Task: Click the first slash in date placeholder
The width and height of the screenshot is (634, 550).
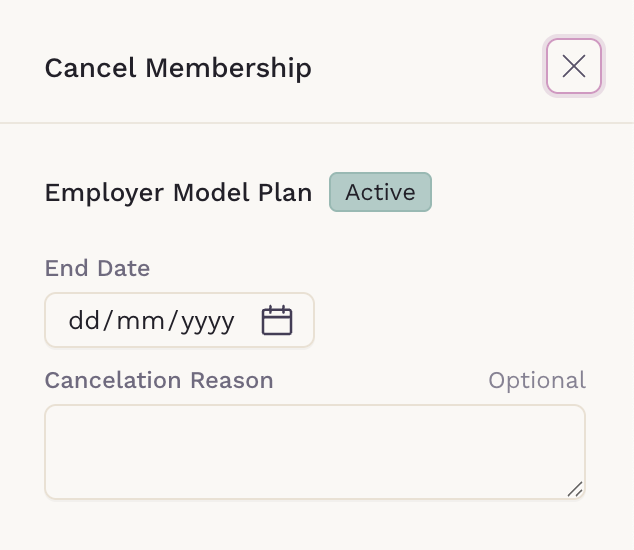Action: pos(108,320)
